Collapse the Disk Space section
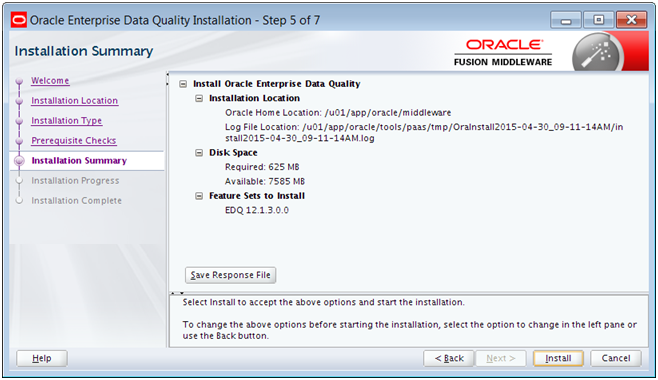This screenshot has width=658, height=380. coord(199,153)
